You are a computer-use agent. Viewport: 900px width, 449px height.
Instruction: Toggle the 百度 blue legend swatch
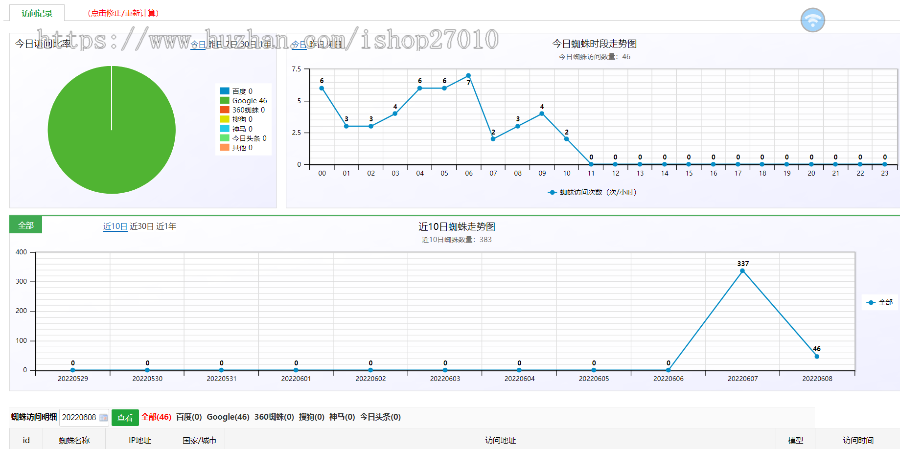(224, 91)
